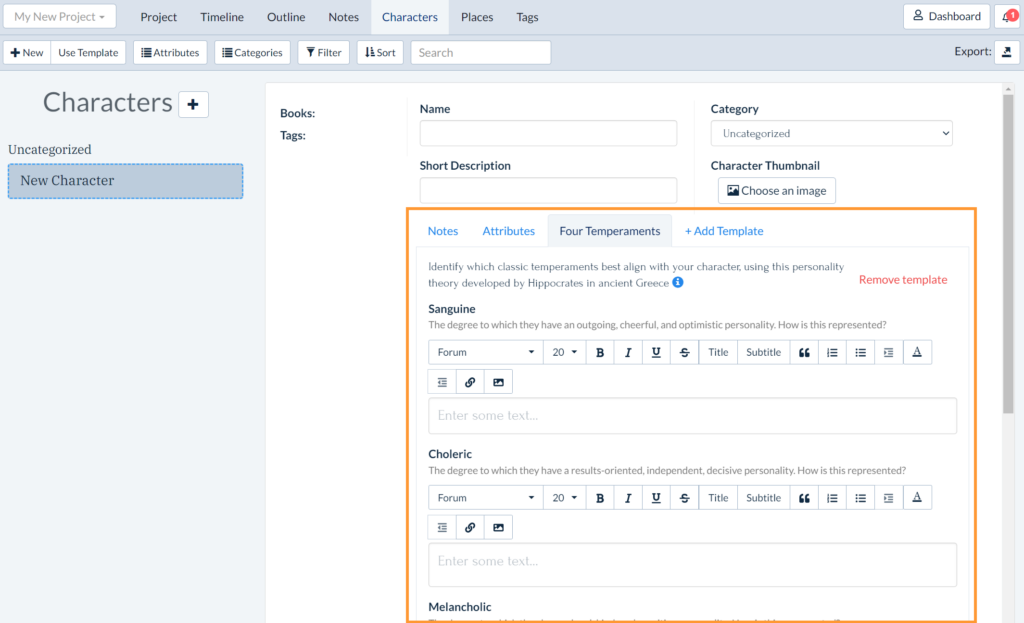1024x623 pixels.
Task: Open text color picker in the Sanguine toolbar
Action: [x=917, y=352]
